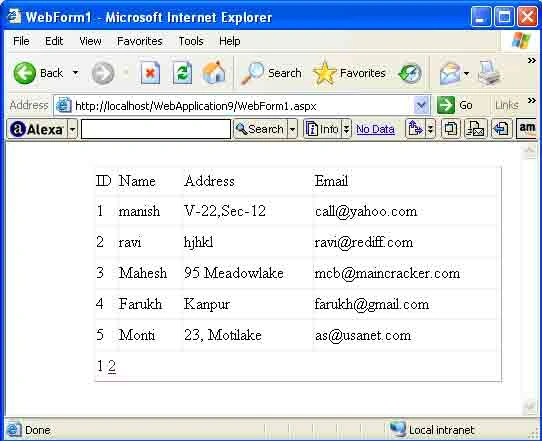The width and height of the screenshot is (542, 441).
Task: Open the Favorites star toolbar button
Action: point(349,73)
